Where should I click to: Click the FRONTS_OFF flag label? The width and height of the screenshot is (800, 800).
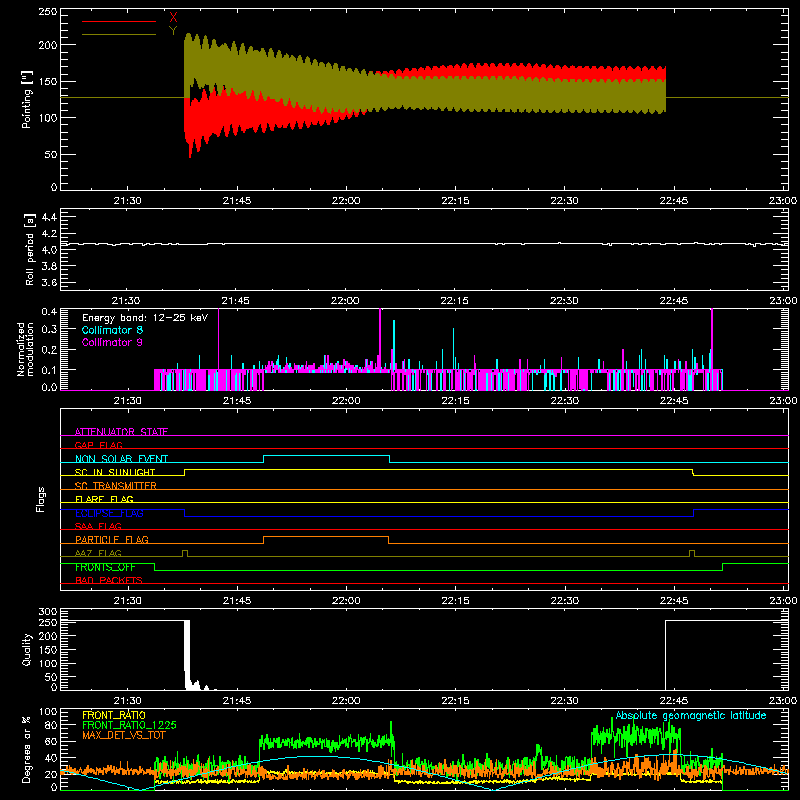point(105,567)
